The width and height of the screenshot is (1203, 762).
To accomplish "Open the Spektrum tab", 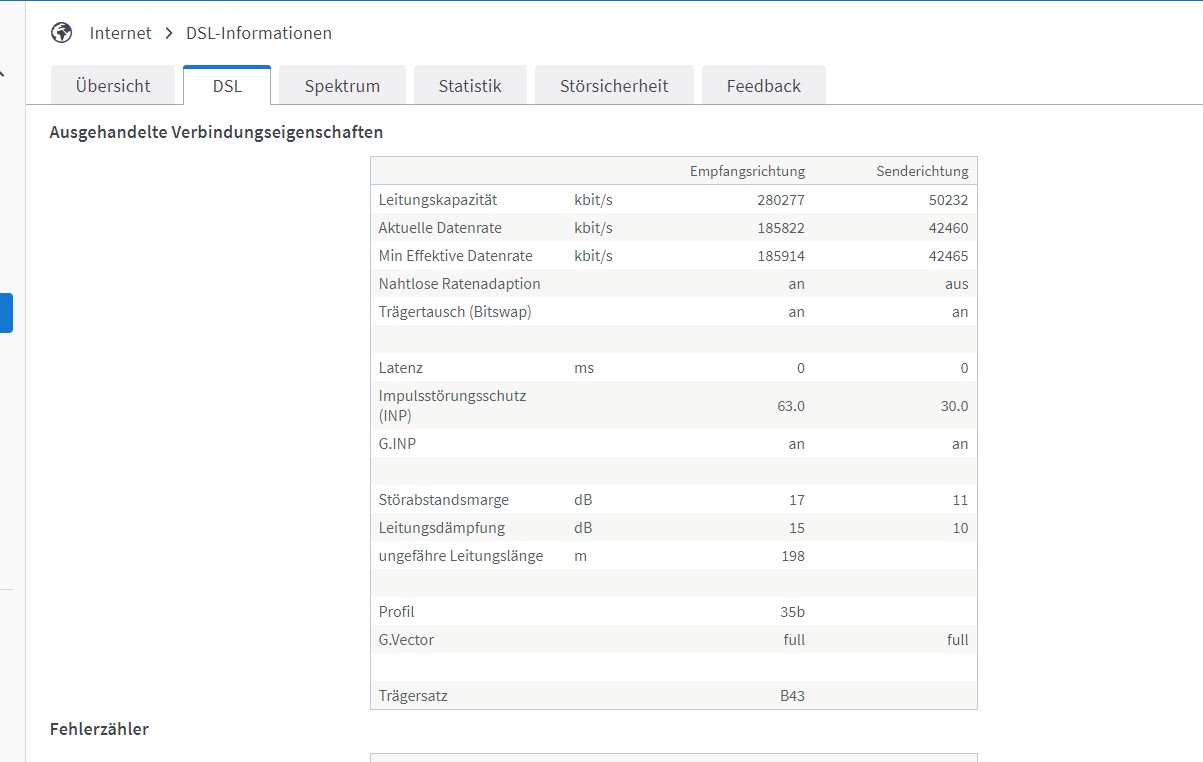I will click(342, 86).
